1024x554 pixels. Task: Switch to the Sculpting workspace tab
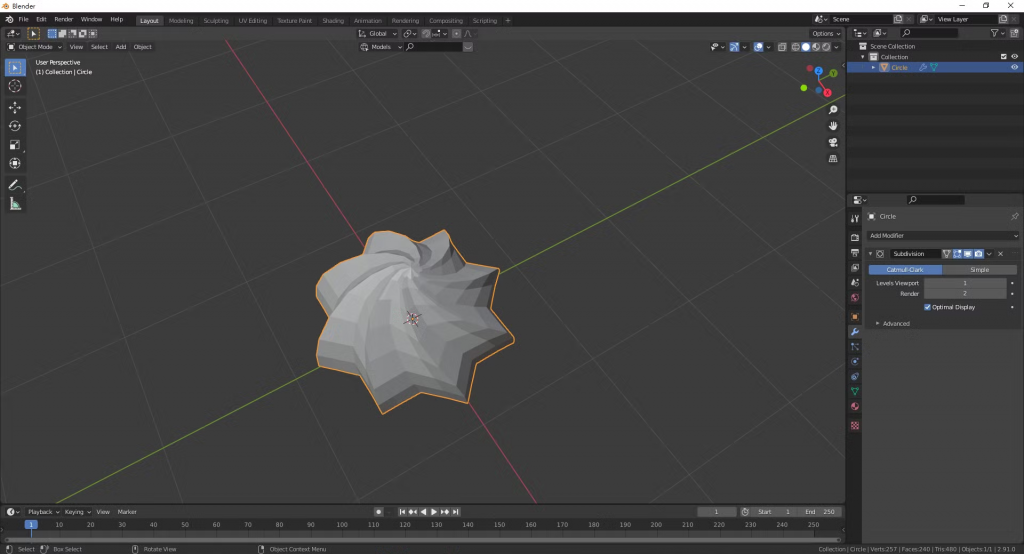(216, 20)
